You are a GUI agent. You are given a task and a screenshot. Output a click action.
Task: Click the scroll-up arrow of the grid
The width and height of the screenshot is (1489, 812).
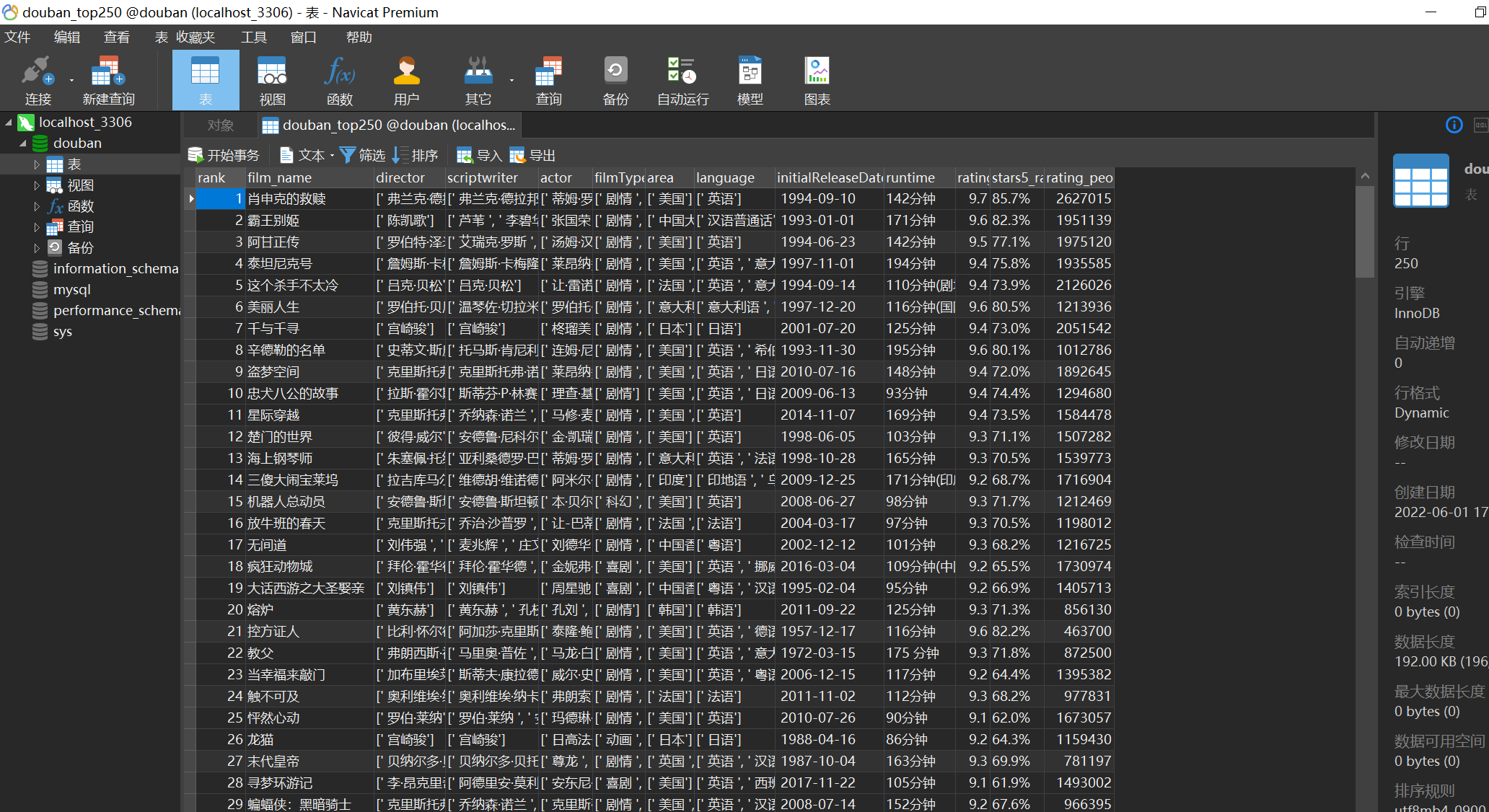(x=1365, y=176)
